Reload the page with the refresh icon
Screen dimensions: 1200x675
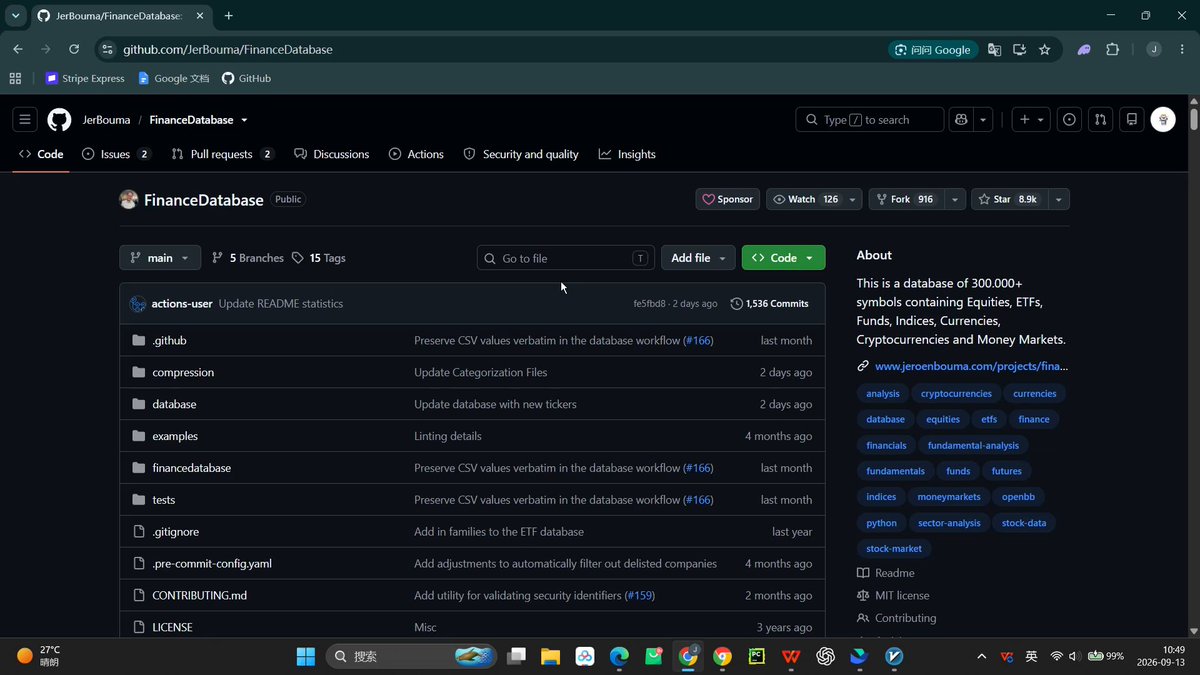coord(74,49)
